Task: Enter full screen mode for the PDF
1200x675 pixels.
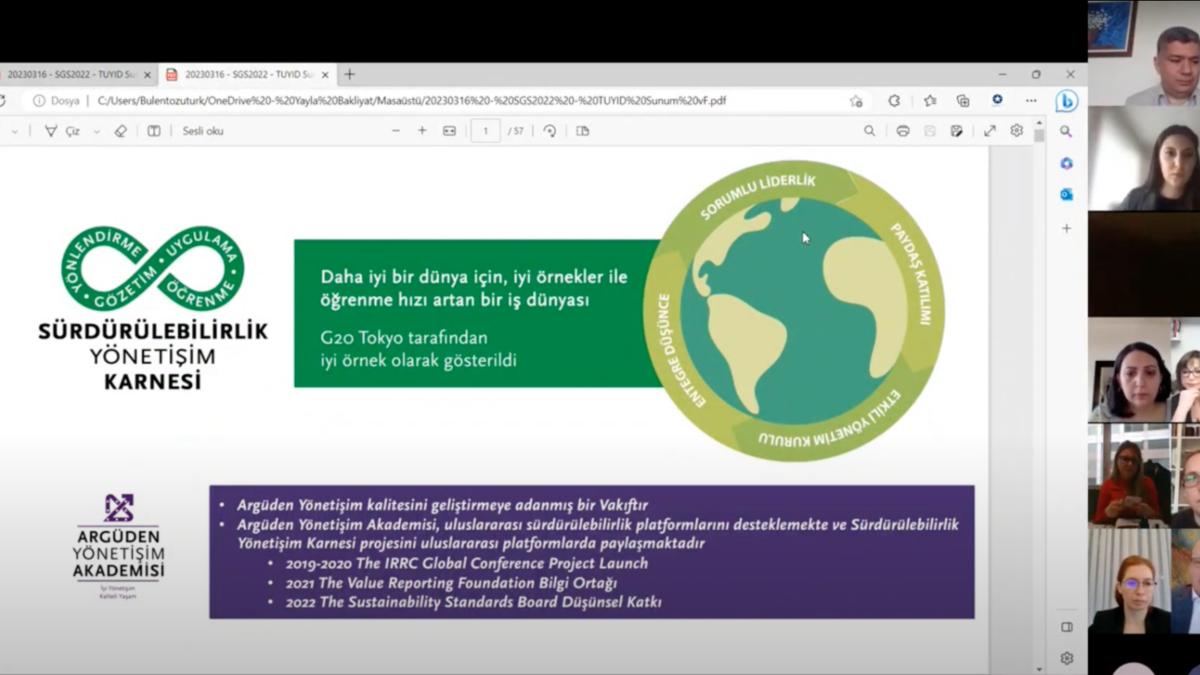Action: [989, 131]
